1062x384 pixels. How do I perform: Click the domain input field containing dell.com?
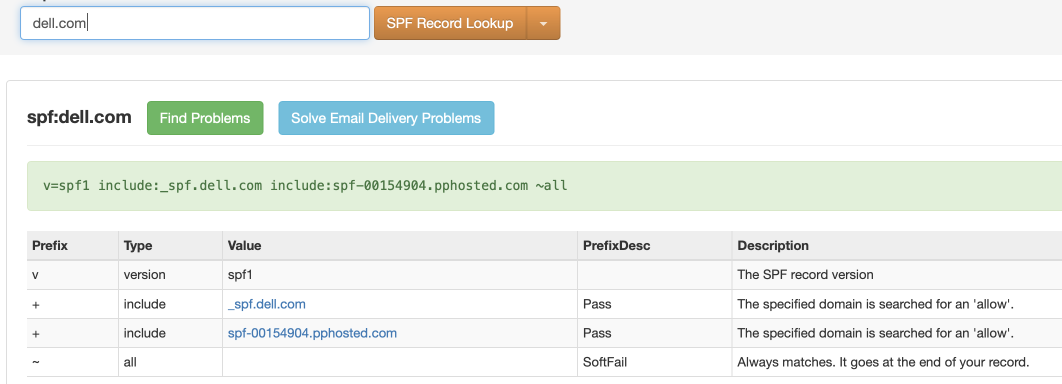coord(195,23)
